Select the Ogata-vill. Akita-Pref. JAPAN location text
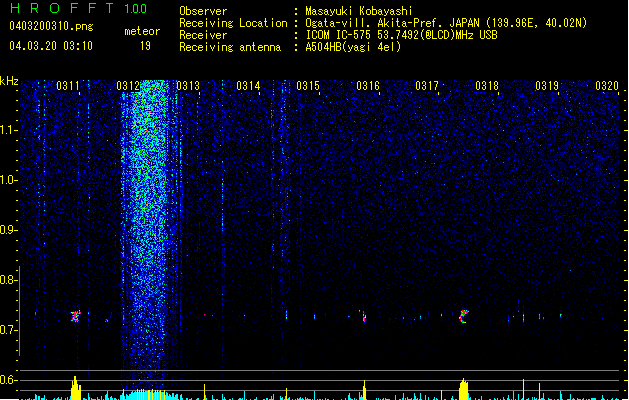 click(x=446, y=23)
